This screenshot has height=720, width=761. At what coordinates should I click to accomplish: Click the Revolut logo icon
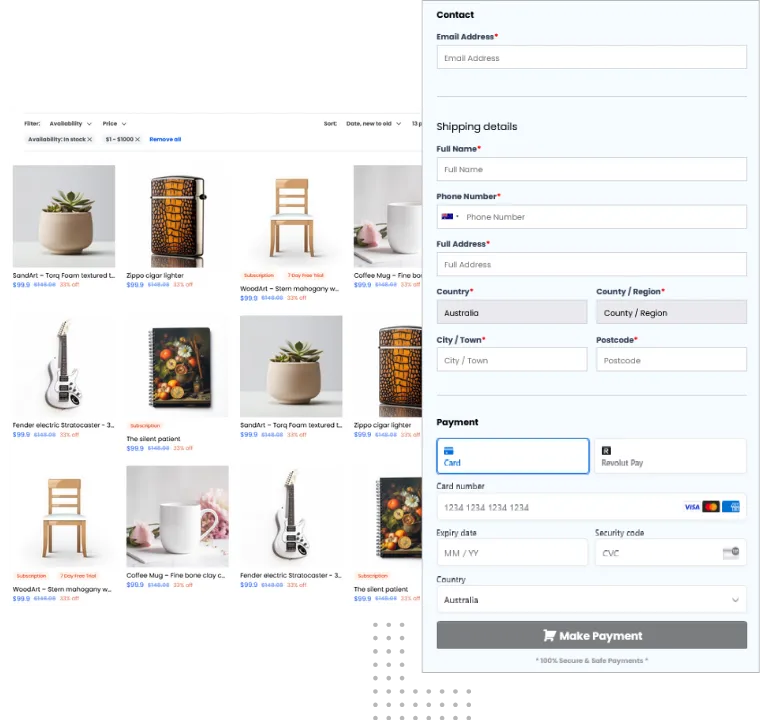[606, 450]
